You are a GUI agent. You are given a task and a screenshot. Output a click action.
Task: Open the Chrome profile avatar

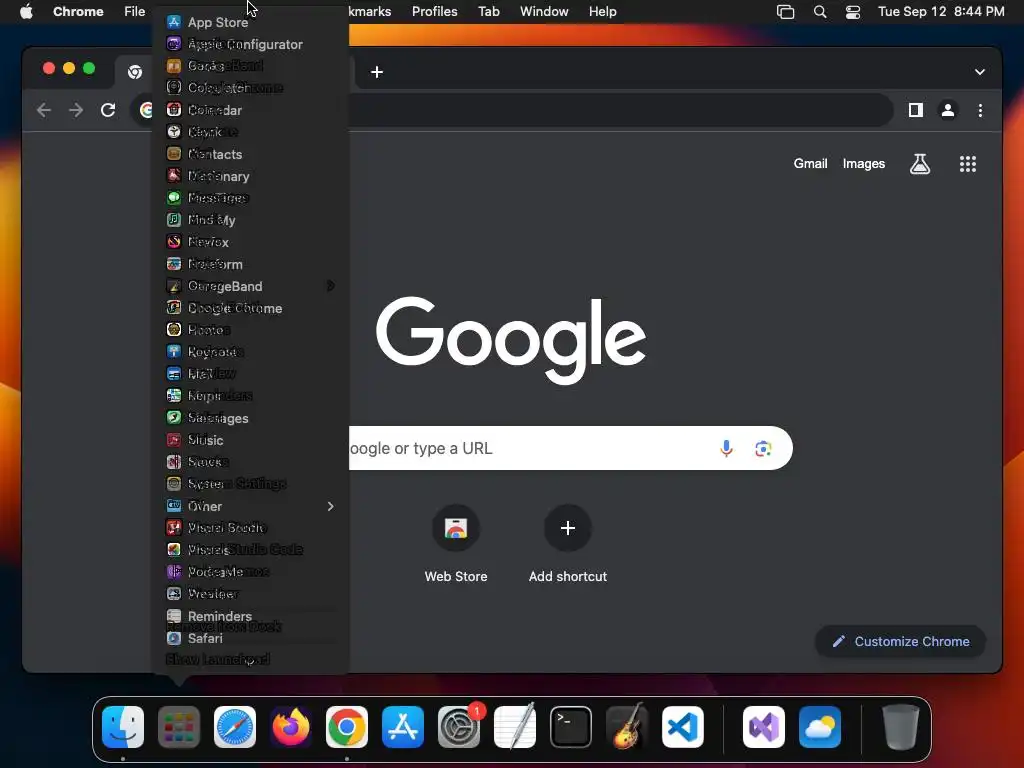(948, 110)
